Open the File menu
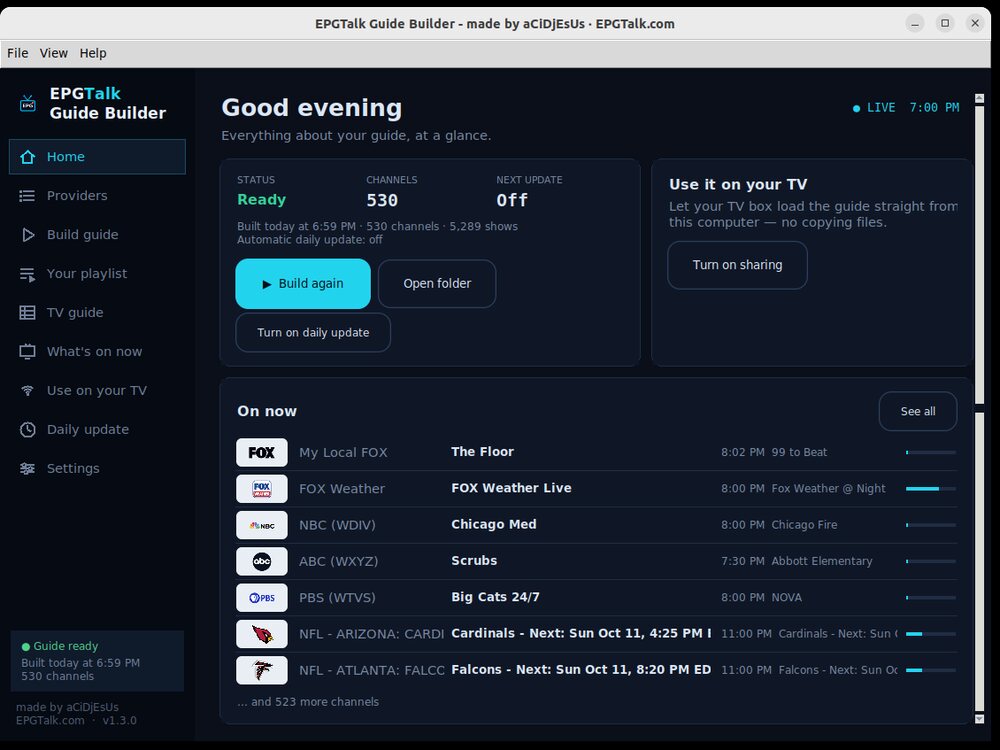This screenshot has width=1000, height=750. point(18,53)
